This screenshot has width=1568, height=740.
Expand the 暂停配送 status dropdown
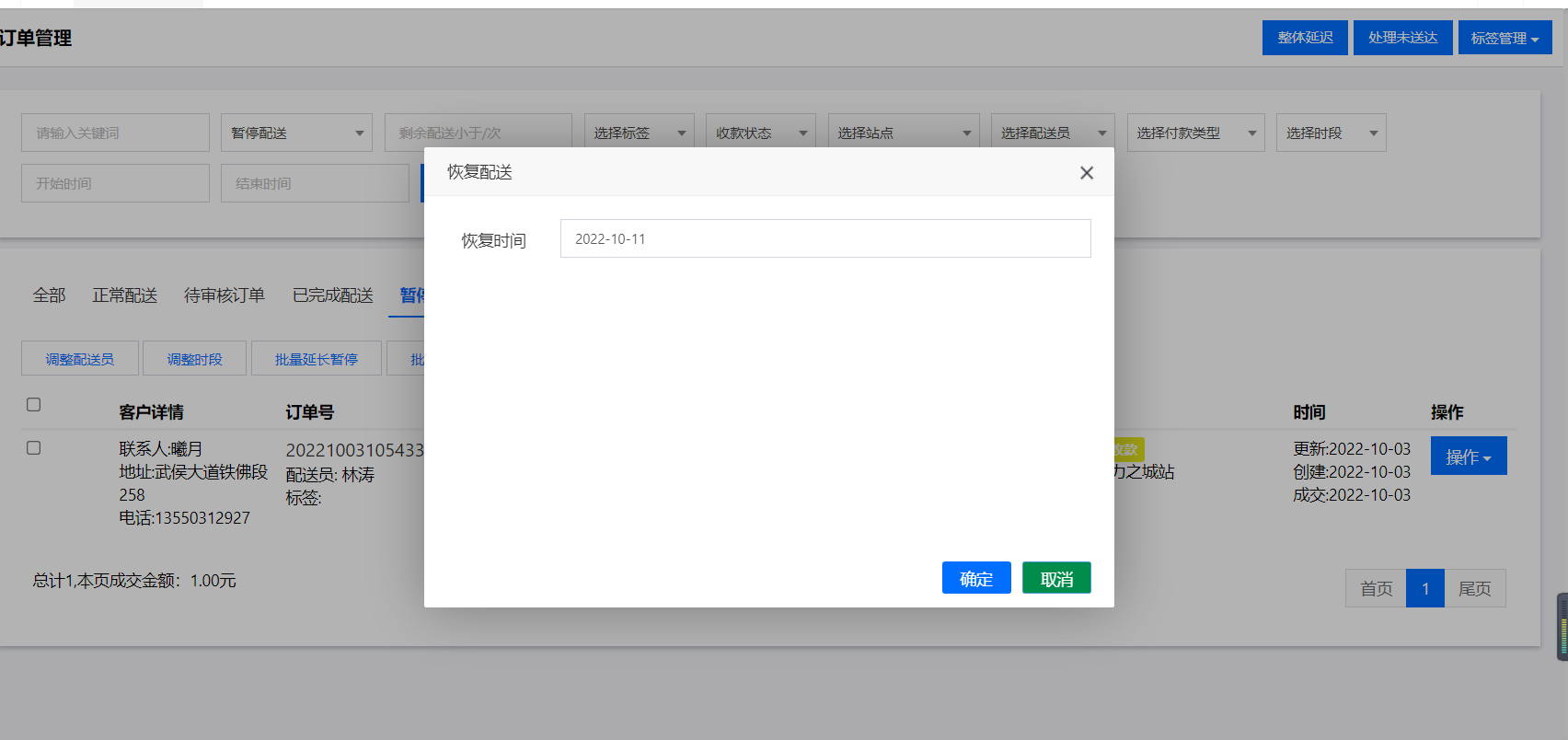point(296,133)
